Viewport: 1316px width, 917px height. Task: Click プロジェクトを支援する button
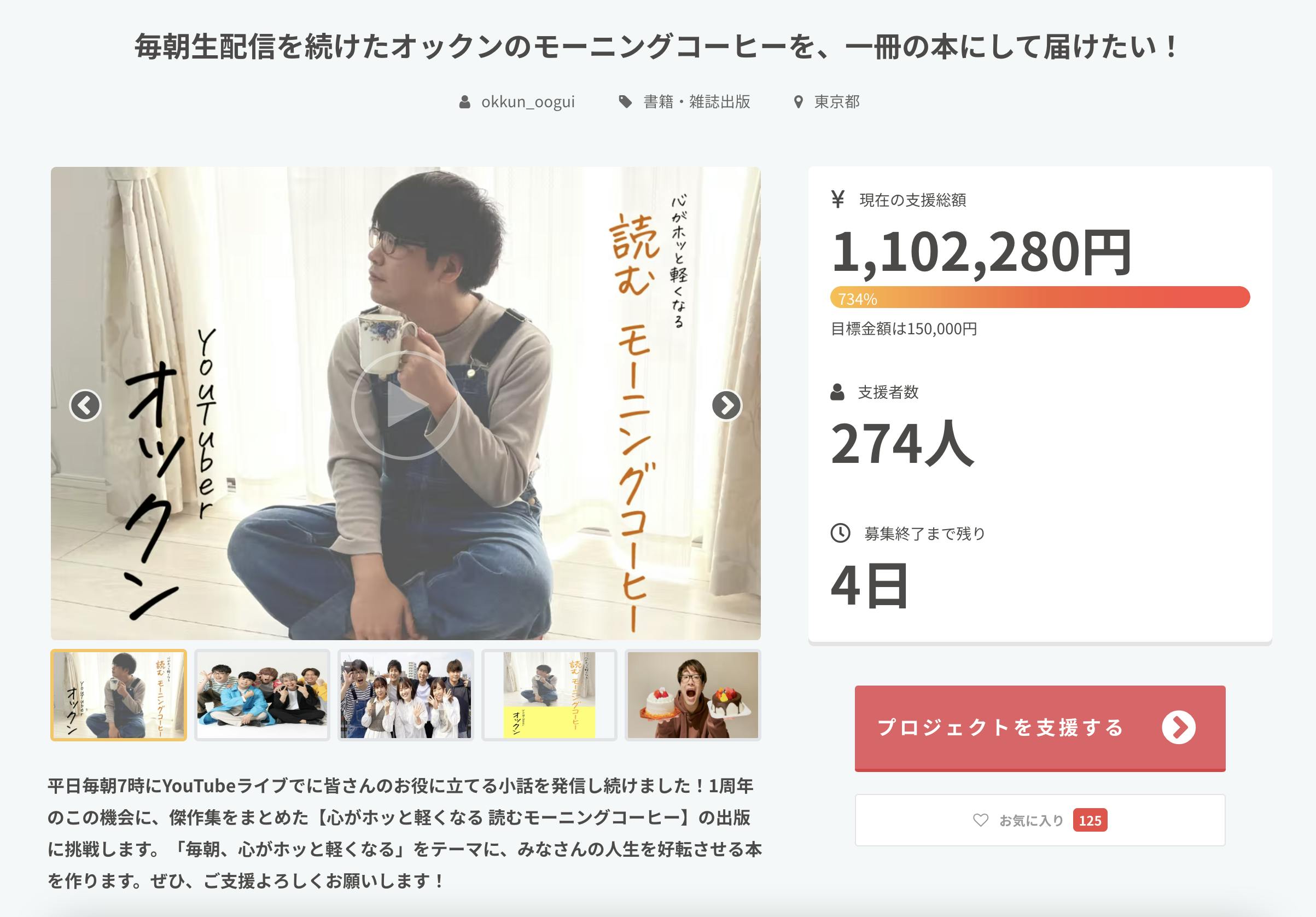pyautogui.click(x=1040, y=728)
